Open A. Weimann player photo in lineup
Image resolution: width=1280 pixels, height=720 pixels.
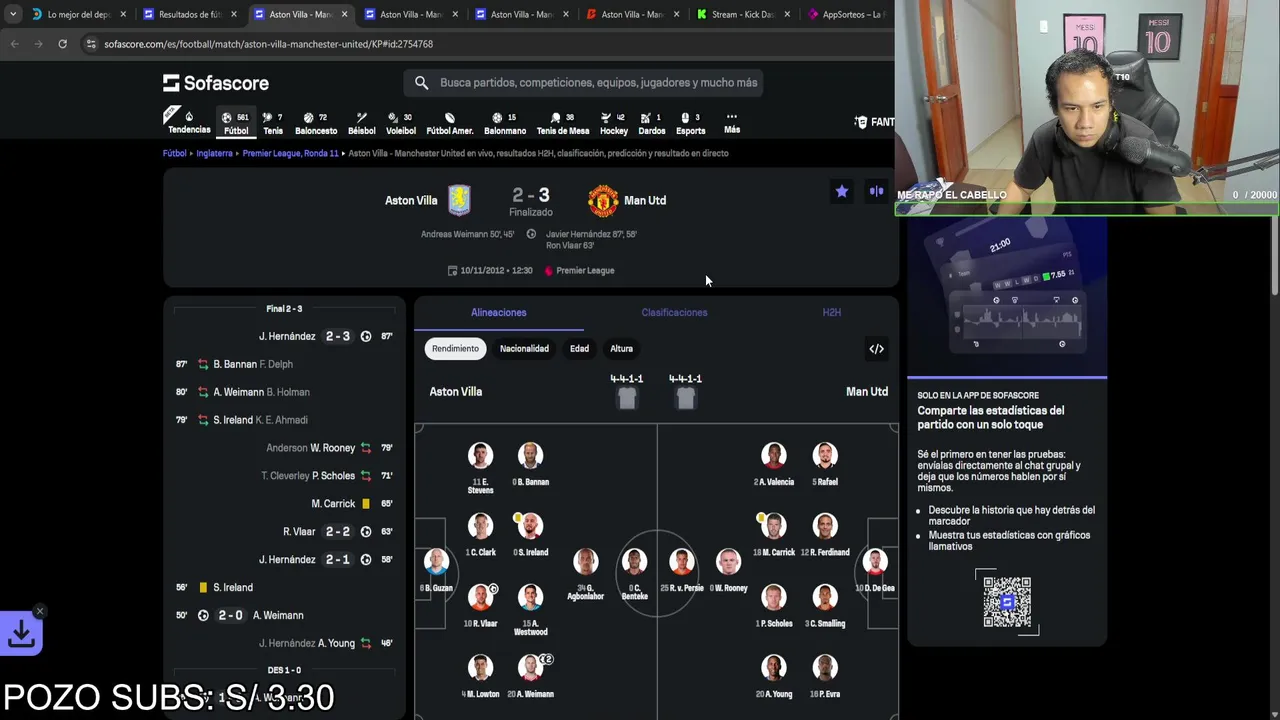[530, 668]
